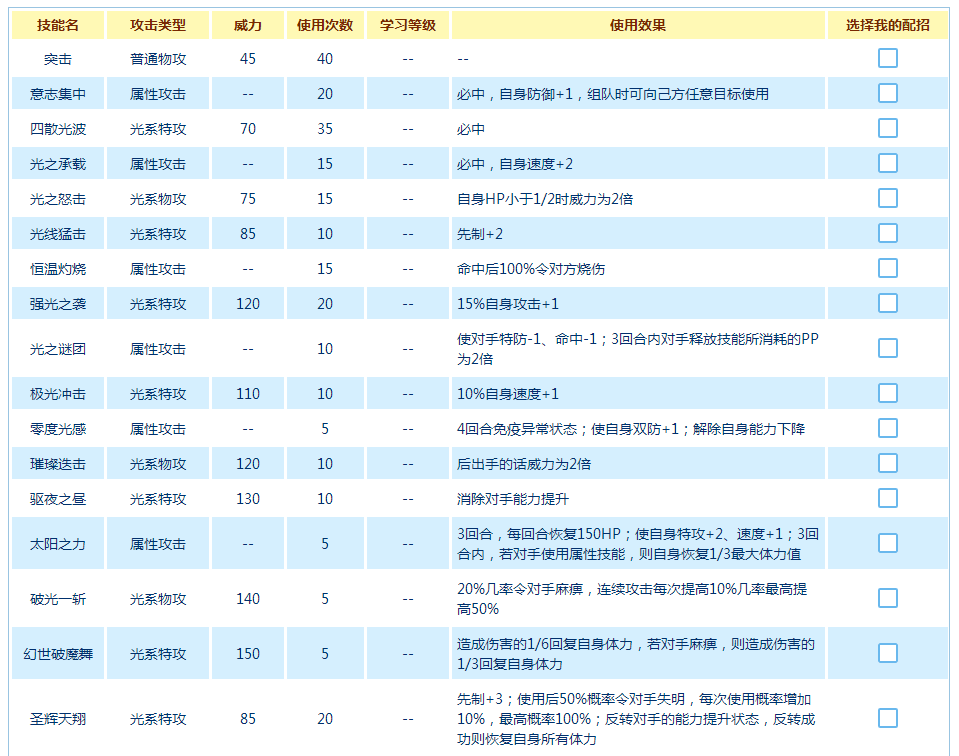This screenshot has width=959, height=756.
Task: Check the box for 强光之袭
Action: (887, 303)
